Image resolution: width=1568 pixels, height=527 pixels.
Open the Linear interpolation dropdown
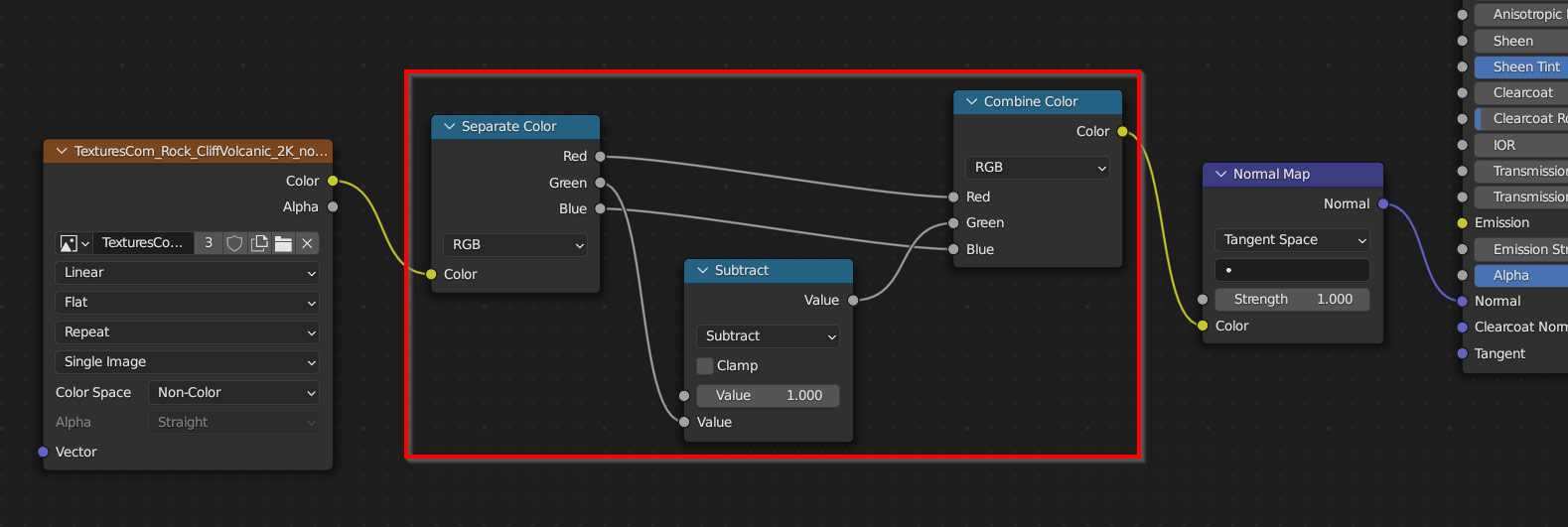[187, 273]
